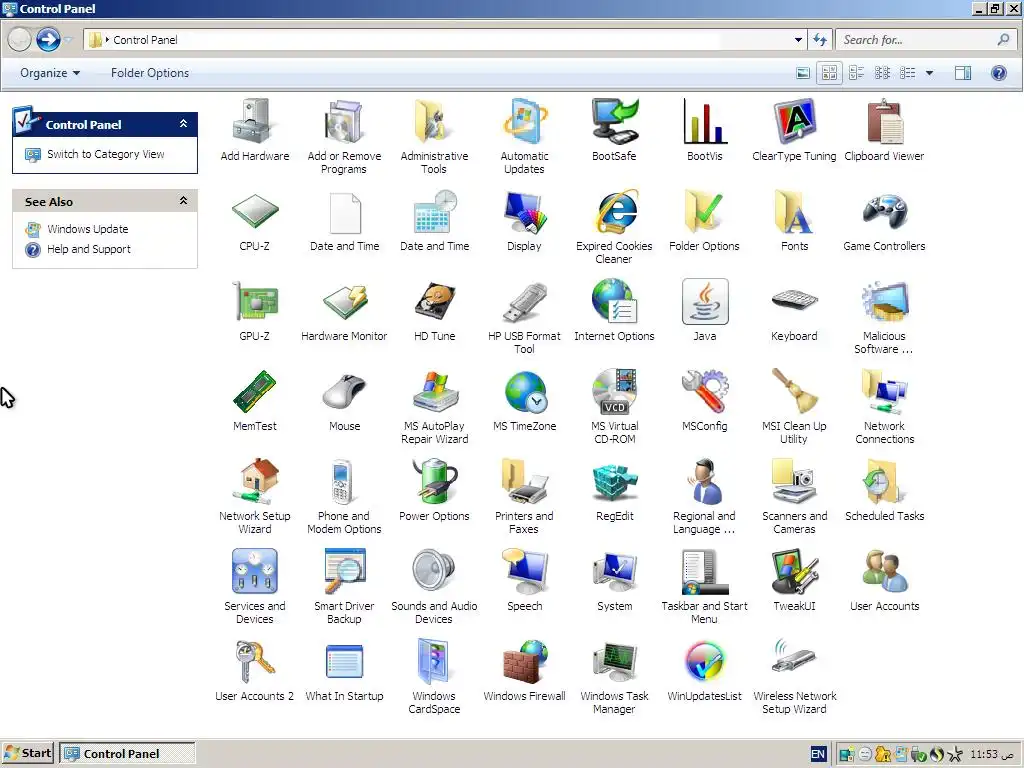
Task: Launch the CPU-Z chip icon
Action: tap(254, 221)
